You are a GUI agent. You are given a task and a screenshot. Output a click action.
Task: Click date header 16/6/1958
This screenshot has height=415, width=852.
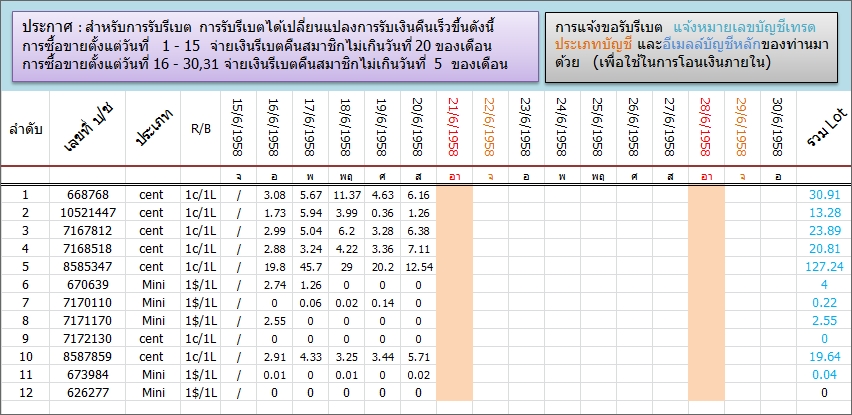(x=274, y=128)
